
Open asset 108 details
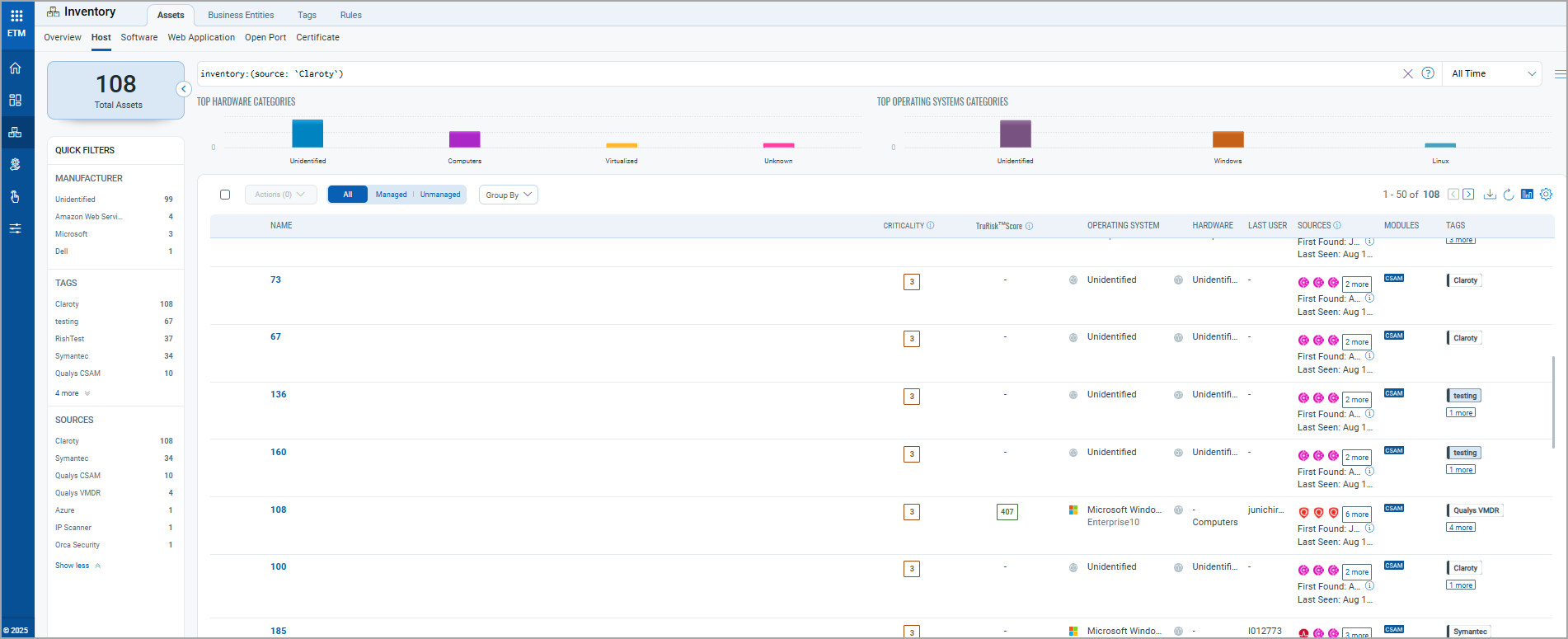pos(279,510)
